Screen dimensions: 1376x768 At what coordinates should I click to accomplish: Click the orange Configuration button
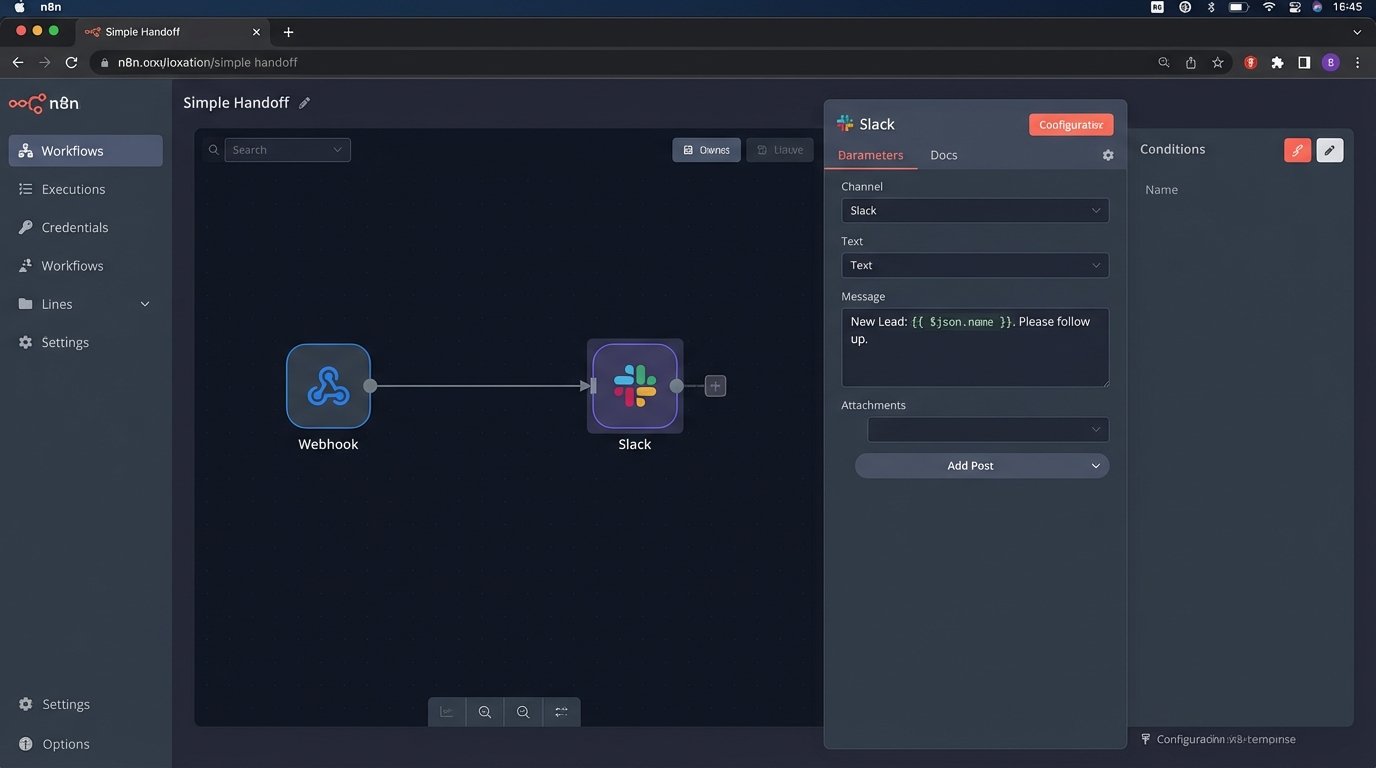tap(1070, 124)
